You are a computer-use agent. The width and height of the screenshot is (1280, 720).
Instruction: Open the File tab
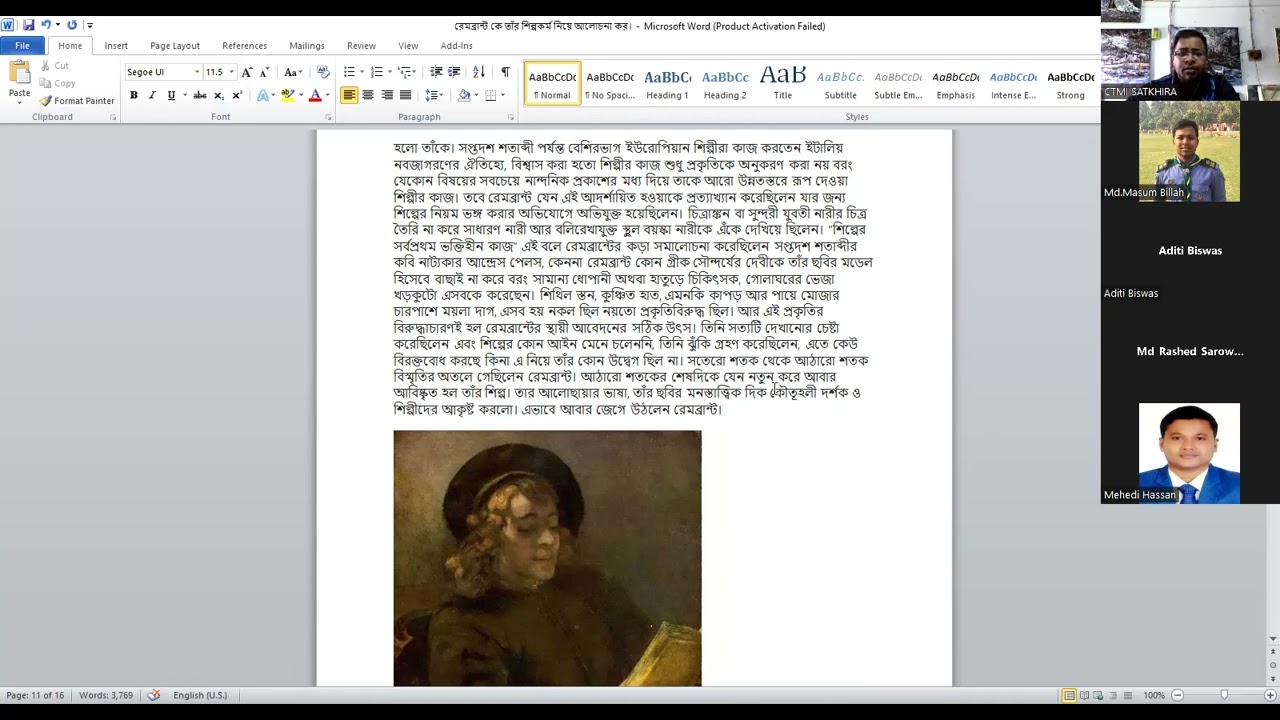(x=22, y=46)
